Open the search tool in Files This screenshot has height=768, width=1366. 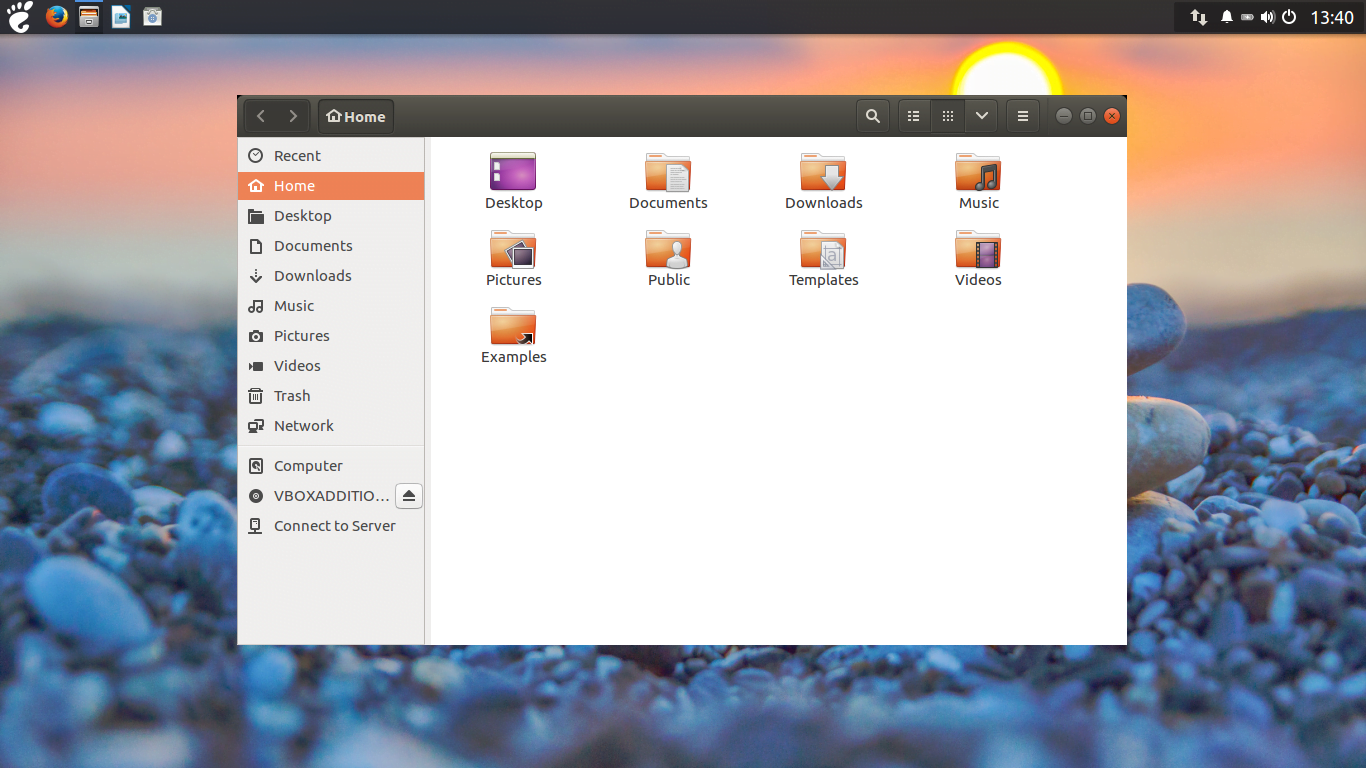tap(873, 116)
